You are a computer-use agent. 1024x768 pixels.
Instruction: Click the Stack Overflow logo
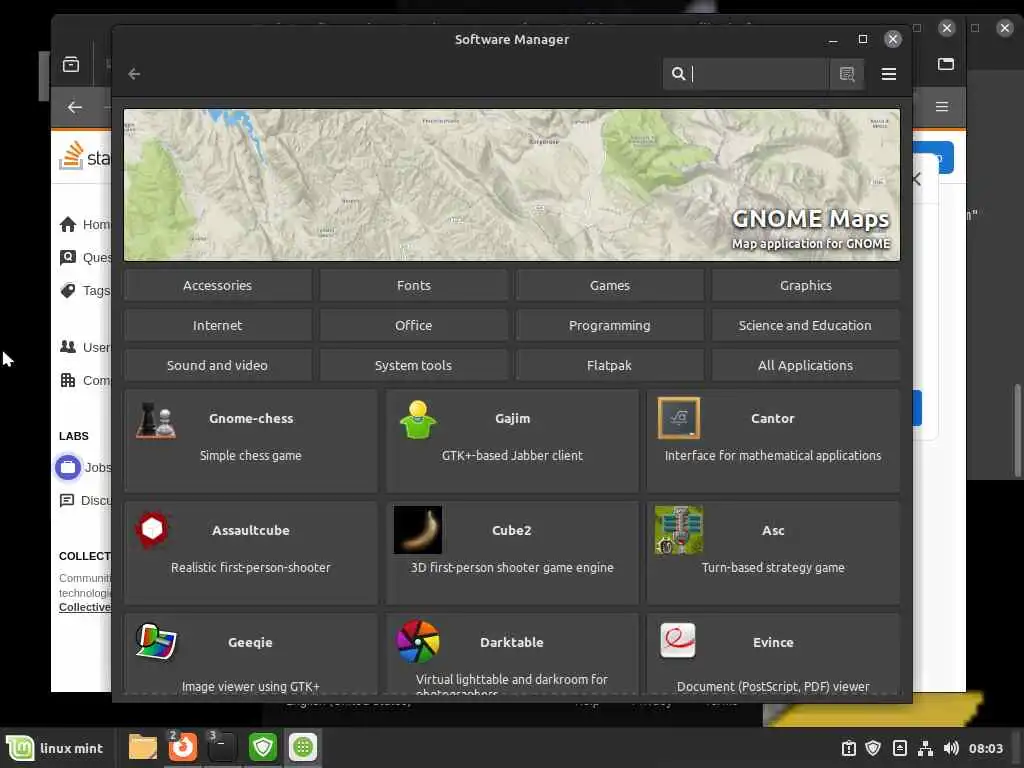pyautogui.click(x=85, y=157)
